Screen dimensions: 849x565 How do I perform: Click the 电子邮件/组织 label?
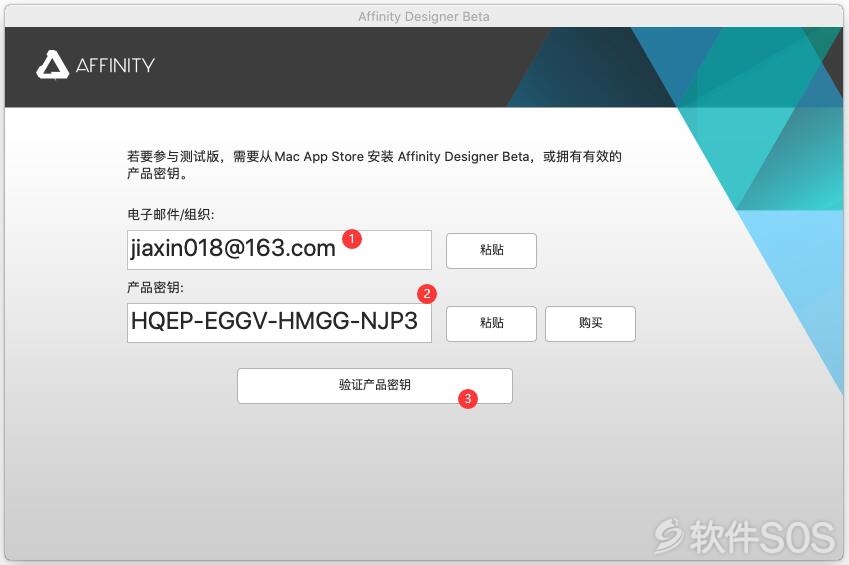click(171, 215)
